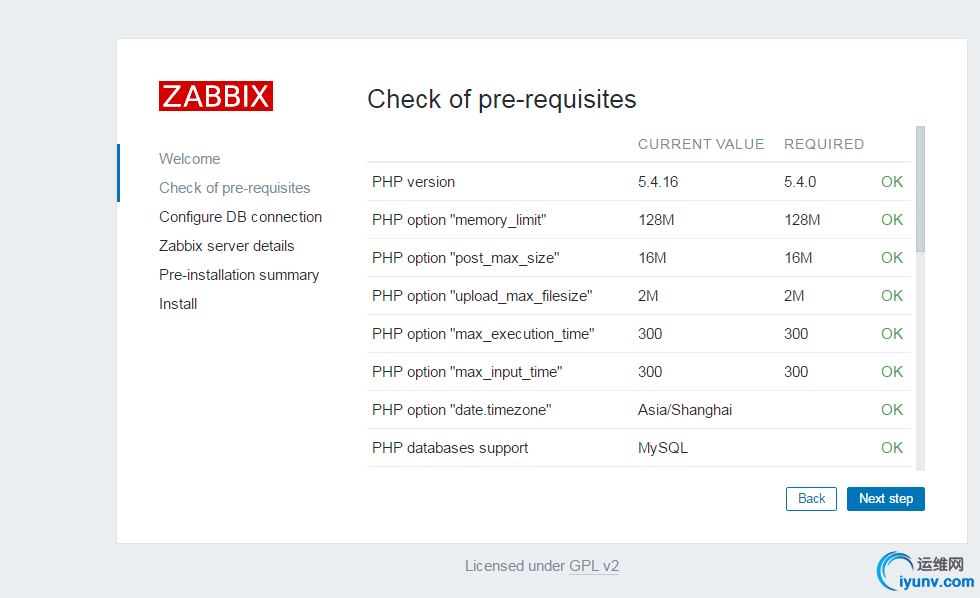Click the PHP option "upload_max_filesize" label

tap(482, 296)
